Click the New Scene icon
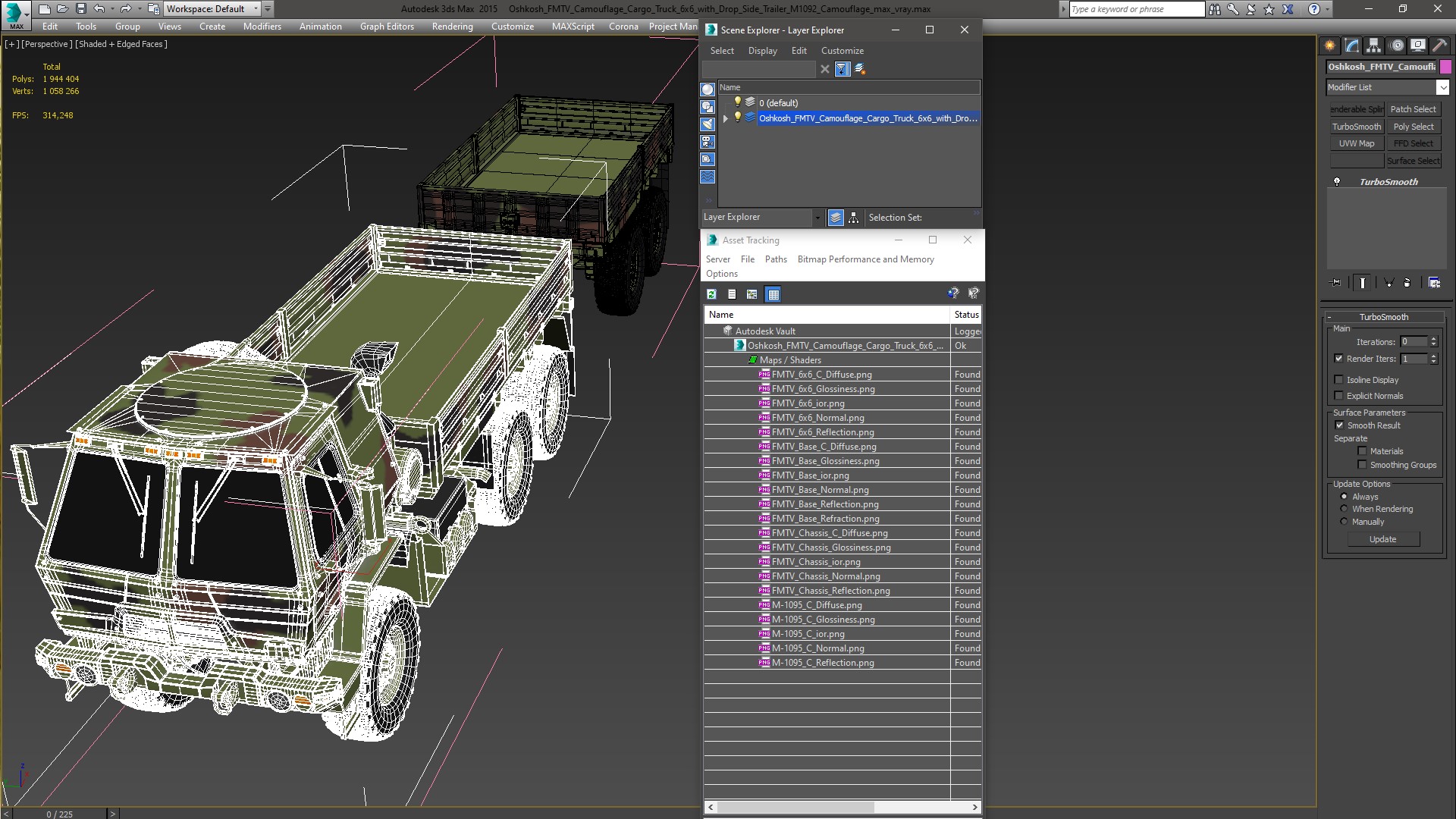The height and width of the screenshot is (819, 1456). (x=45, y=9)
